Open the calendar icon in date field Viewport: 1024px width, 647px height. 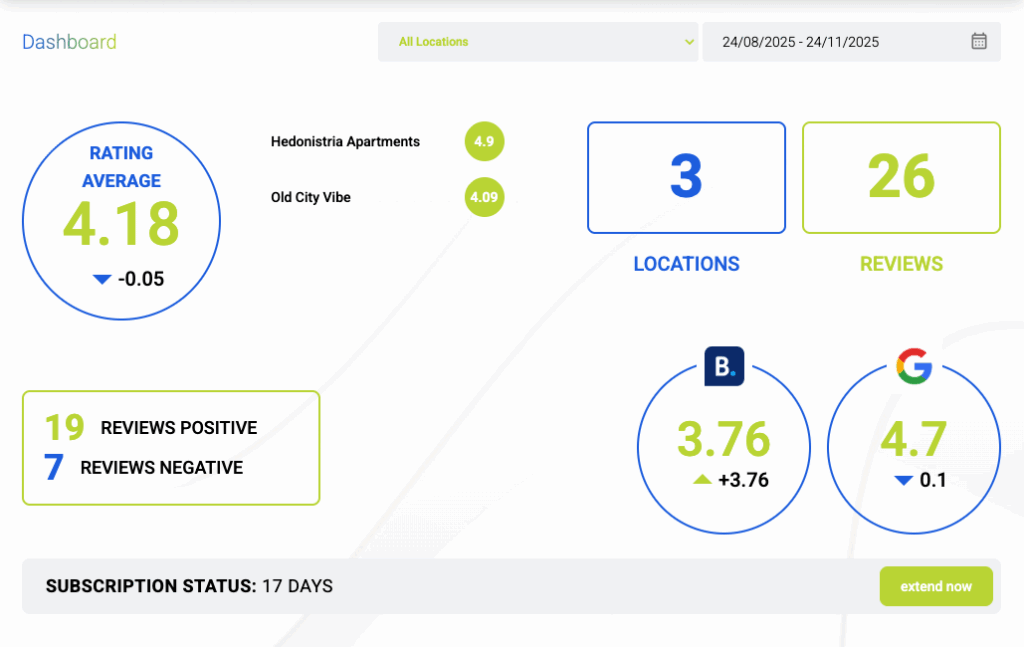pos(979,42)
